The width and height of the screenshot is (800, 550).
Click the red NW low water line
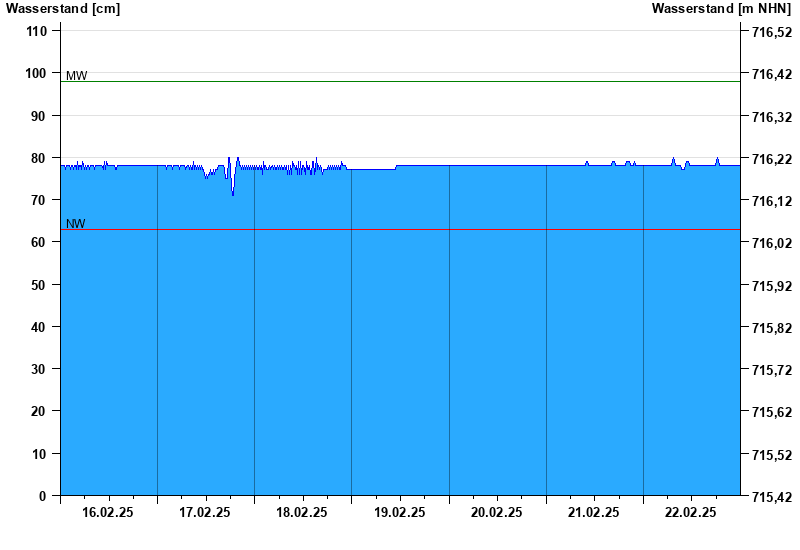pyautogui.click(x=400, y=230)
